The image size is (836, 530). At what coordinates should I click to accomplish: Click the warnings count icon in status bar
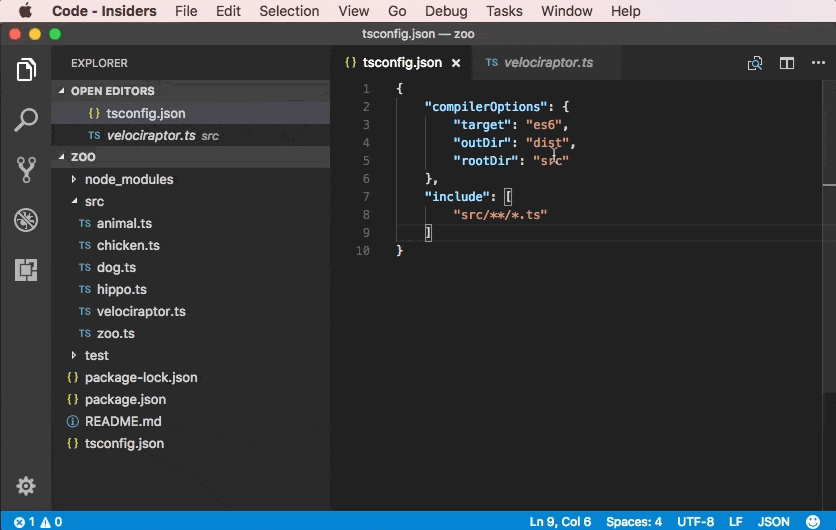click(45, 522)
